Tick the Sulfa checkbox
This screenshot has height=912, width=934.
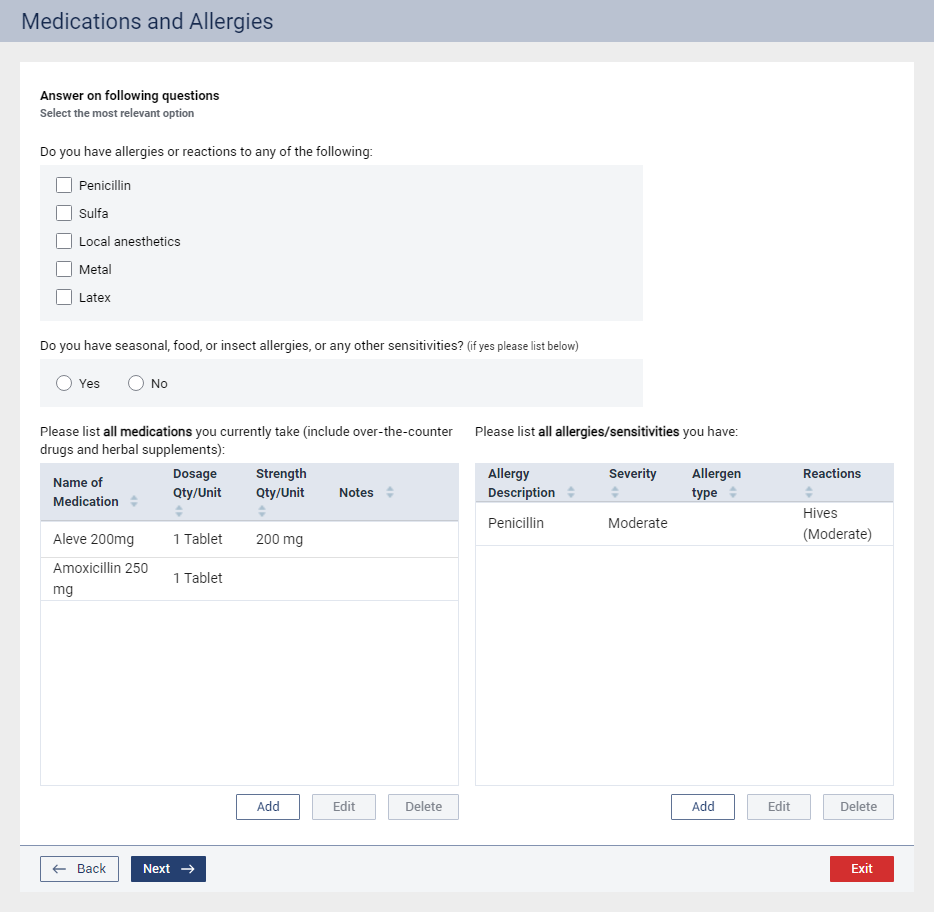pos(64,213)
